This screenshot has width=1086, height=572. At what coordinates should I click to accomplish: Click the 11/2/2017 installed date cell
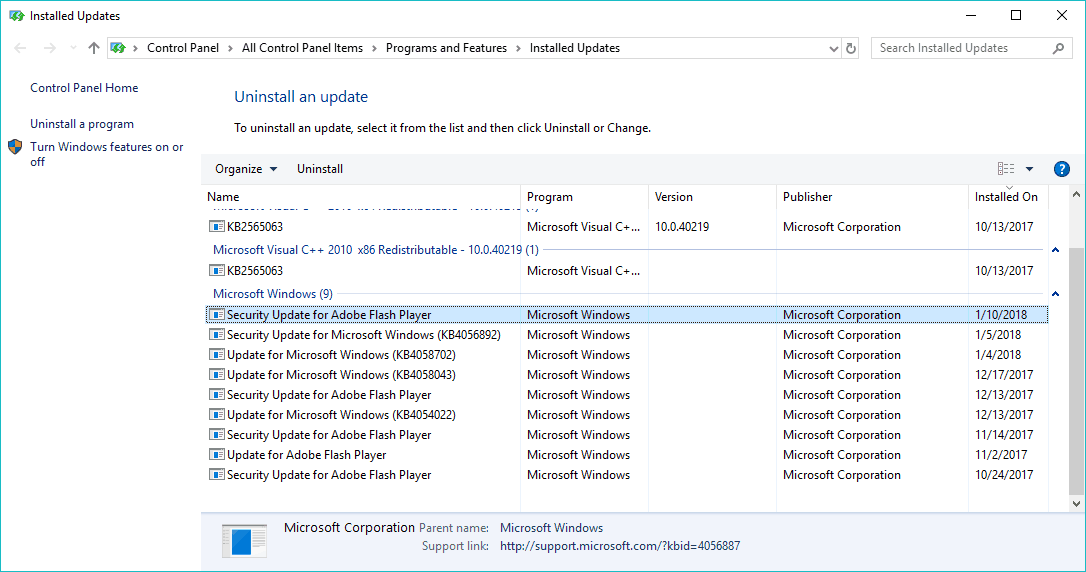pyautogui.click(x=1001, y=455)
